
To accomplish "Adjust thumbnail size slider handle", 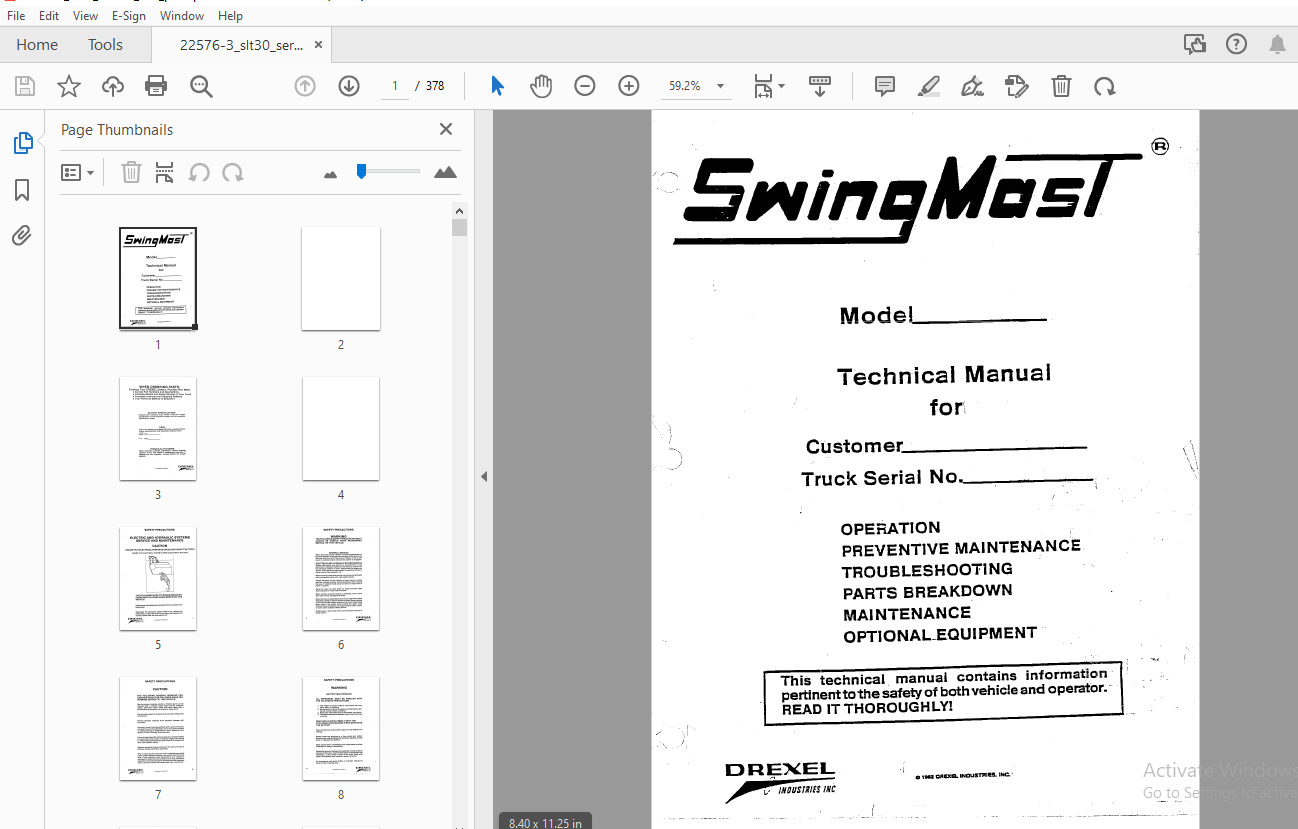I will [x=361, y=171].
